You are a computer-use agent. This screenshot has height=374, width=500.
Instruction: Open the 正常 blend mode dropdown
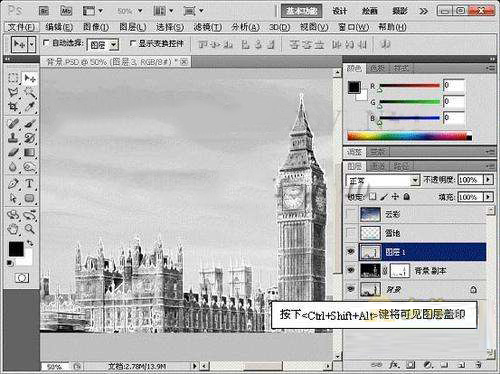(x=415, y=180)
